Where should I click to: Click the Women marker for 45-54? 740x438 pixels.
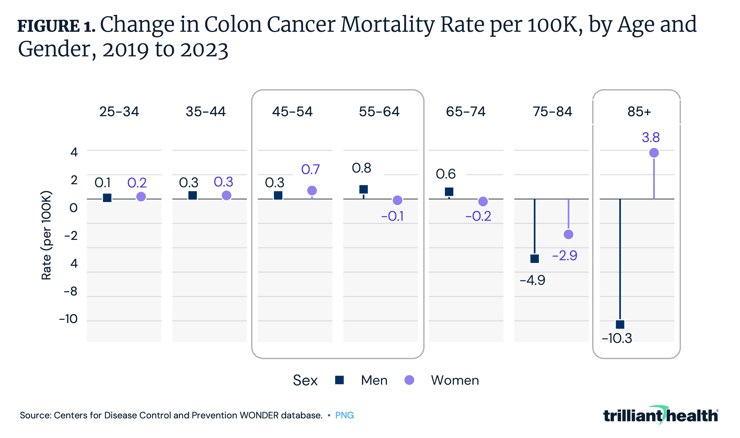(312, 190)
